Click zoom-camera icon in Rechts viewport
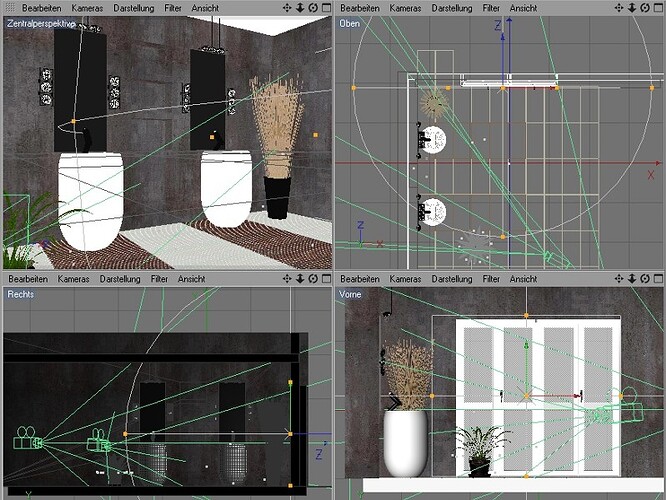The image size is (666, 500). [x=300, y=279]
